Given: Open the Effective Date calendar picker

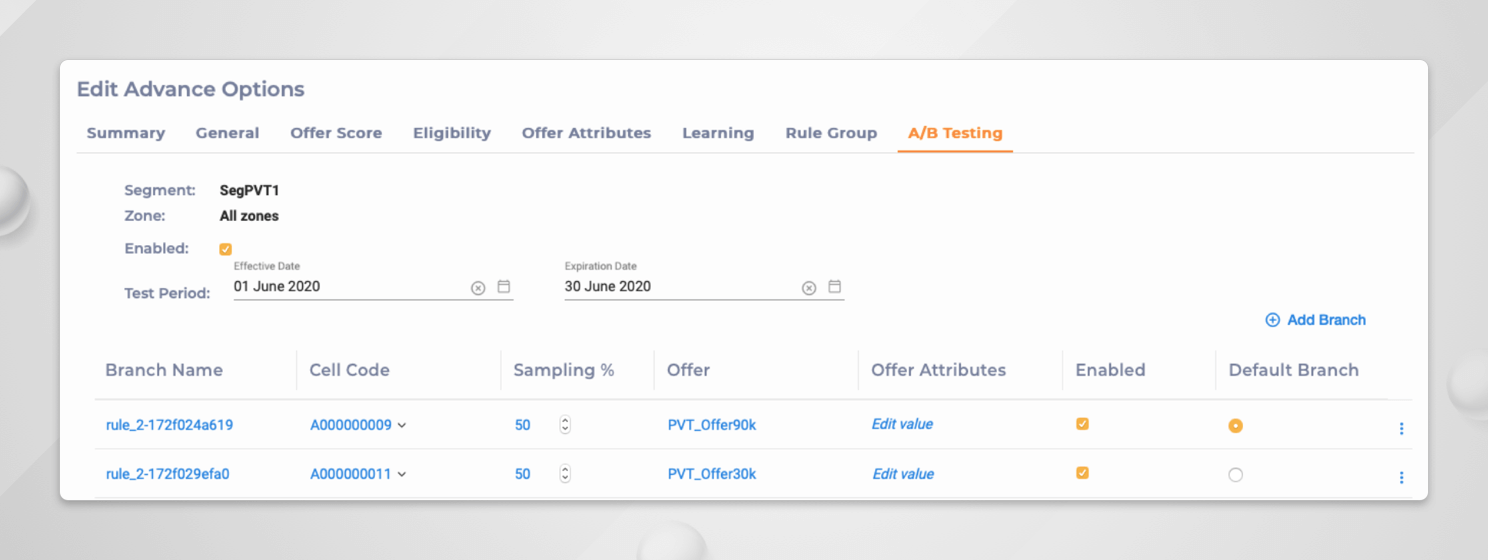Looking at the screenshot, I should pos(504,287).
